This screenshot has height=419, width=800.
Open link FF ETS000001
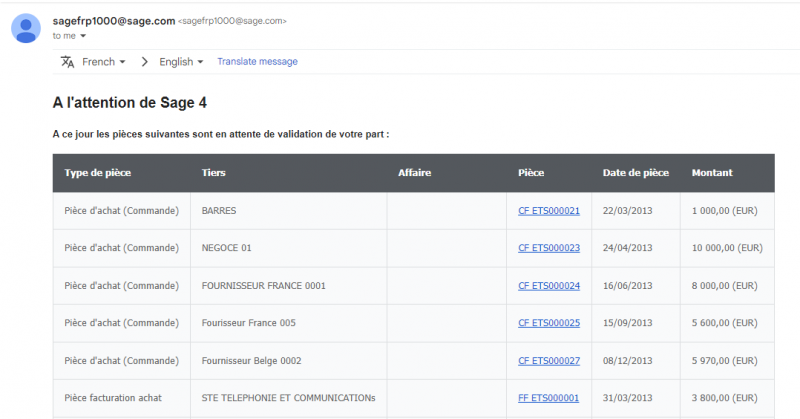tap(548, 398)
